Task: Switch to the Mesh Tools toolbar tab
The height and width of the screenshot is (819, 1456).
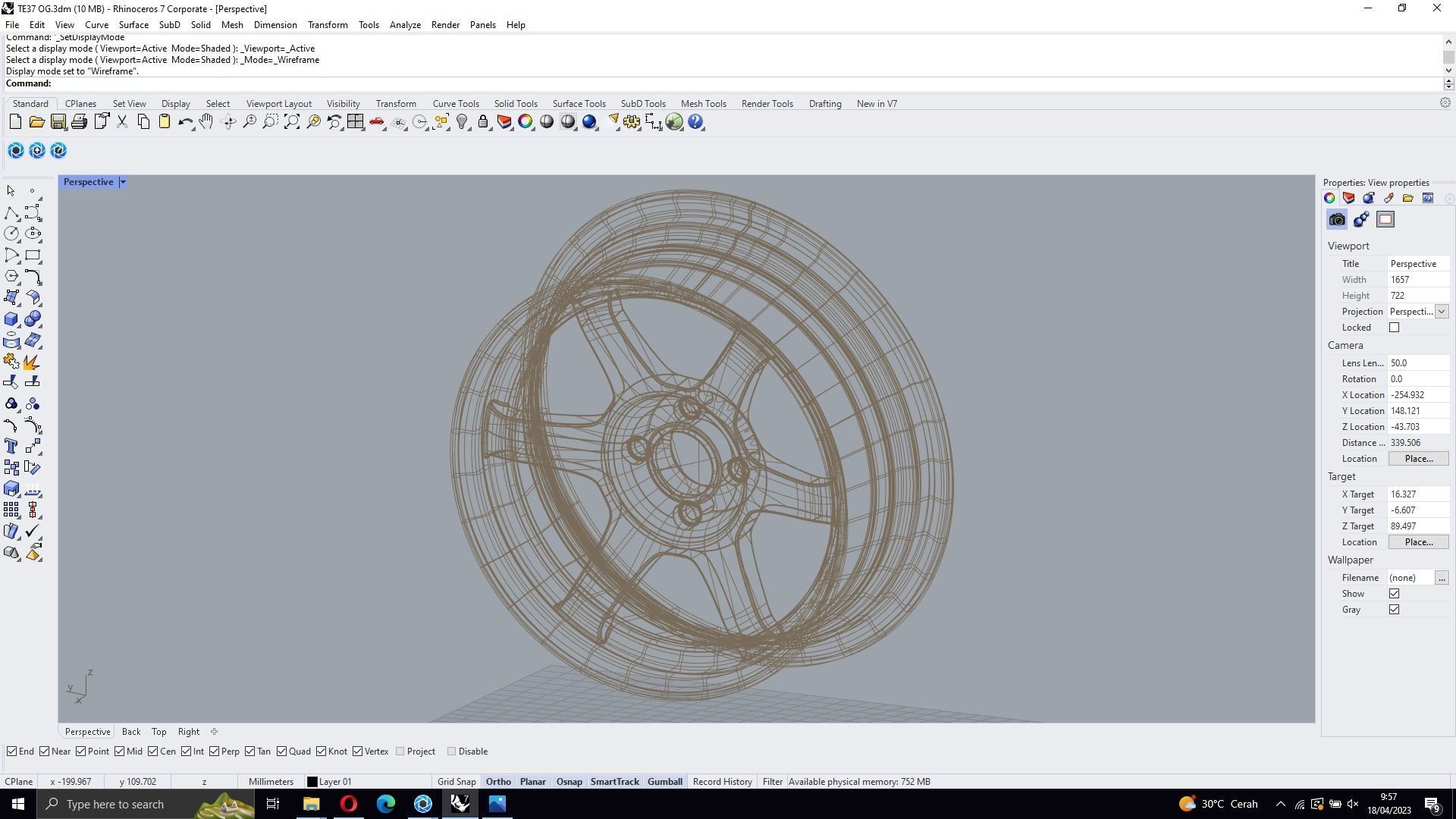Action: (703, 104)
